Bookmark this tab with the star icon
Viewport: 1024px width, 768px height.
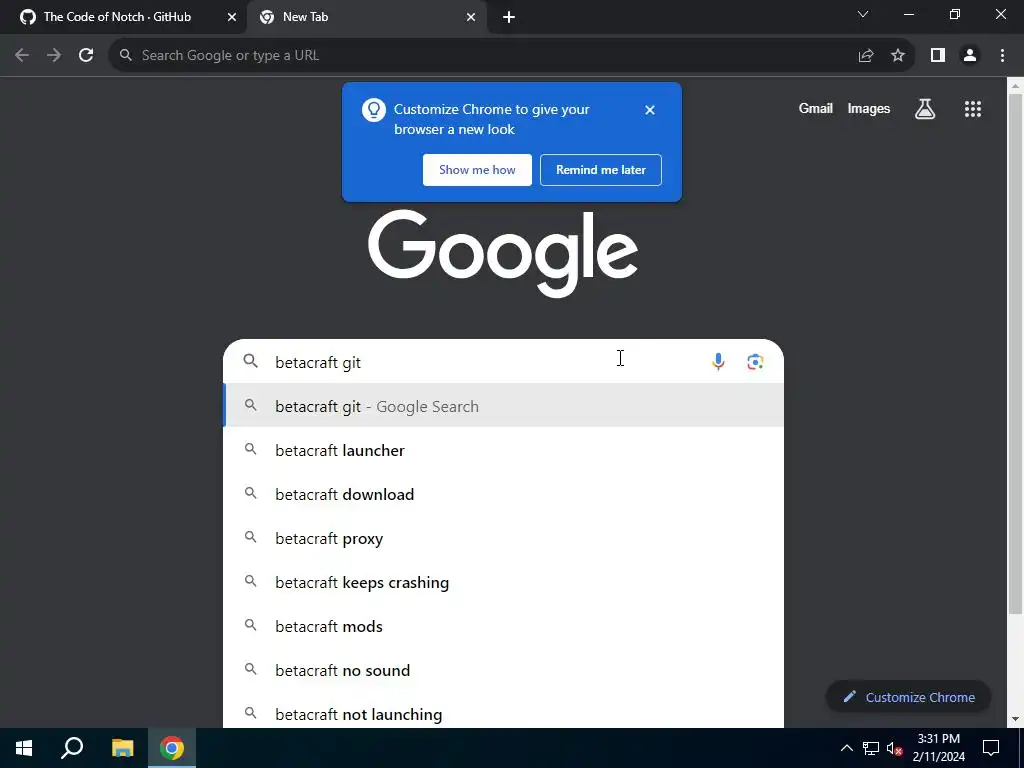point(898,56)
